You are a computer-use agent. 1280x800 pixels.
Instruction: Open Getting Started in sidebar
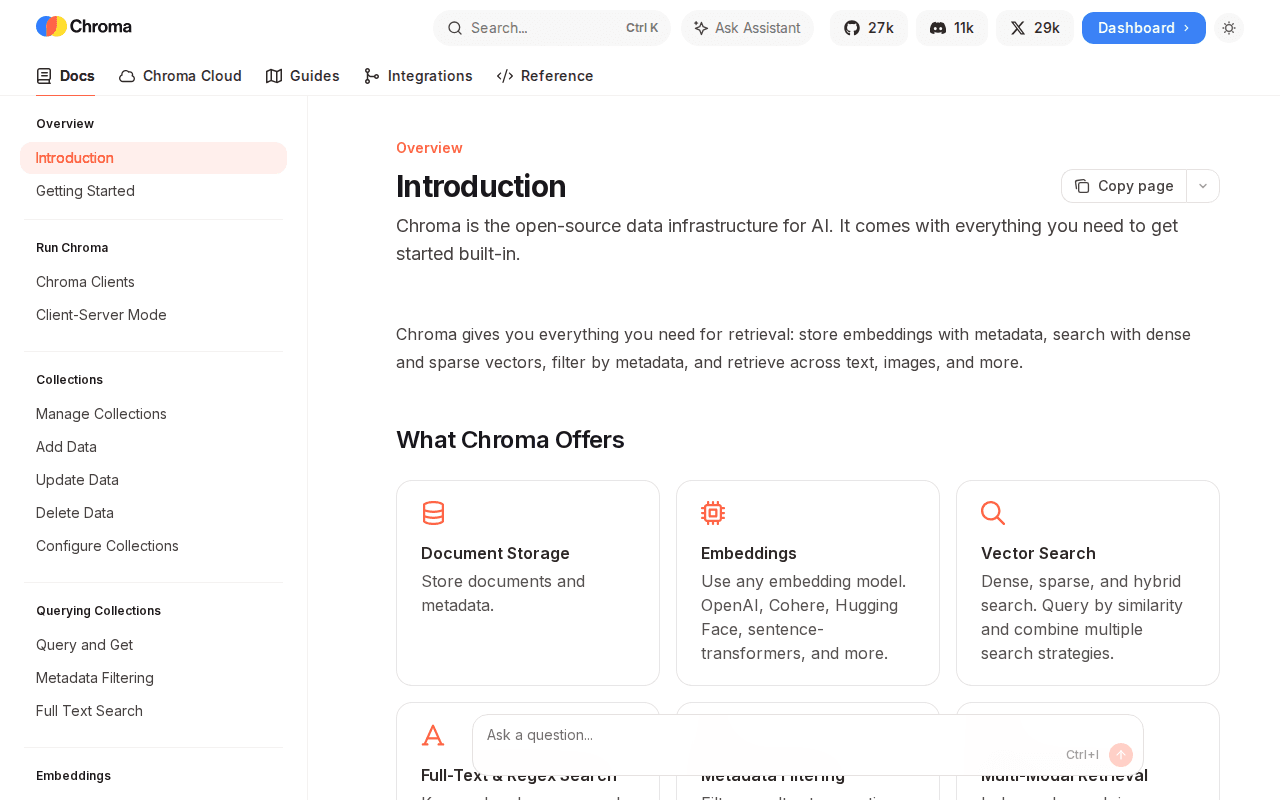(x=85, y=191)
